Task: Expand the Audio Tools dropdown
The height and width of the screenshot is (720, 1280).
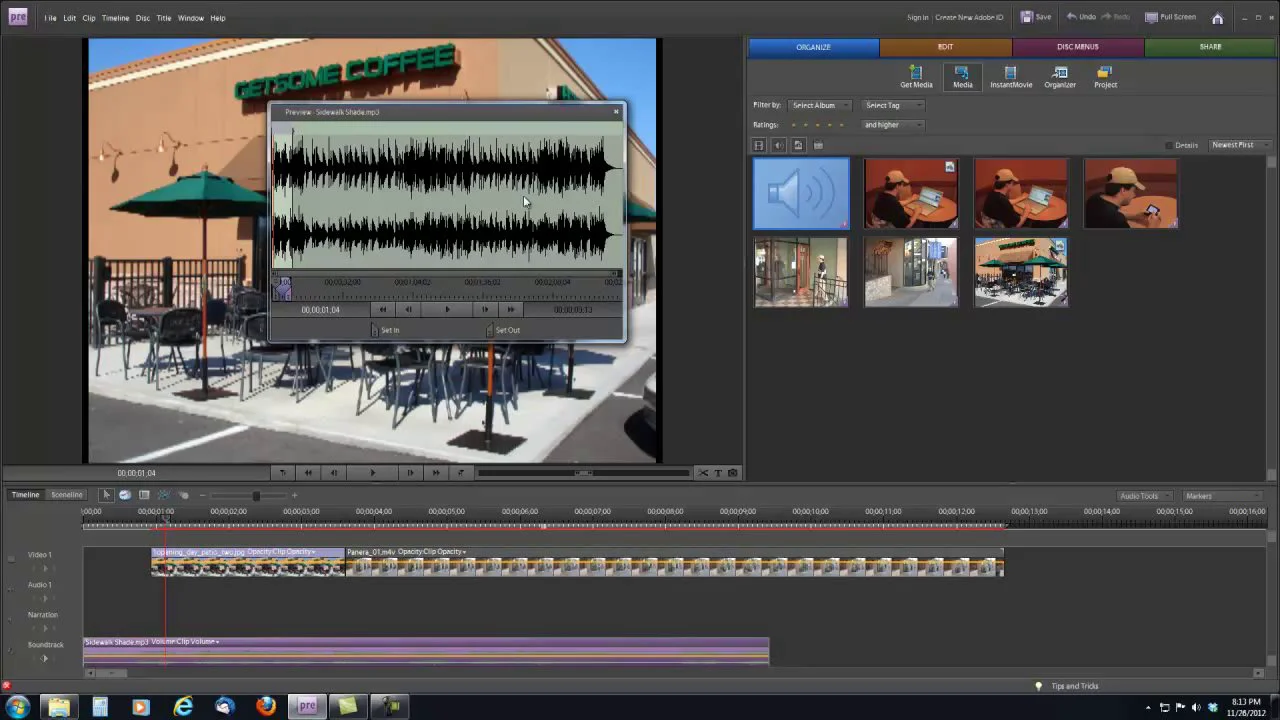Action: (1144, 496)
